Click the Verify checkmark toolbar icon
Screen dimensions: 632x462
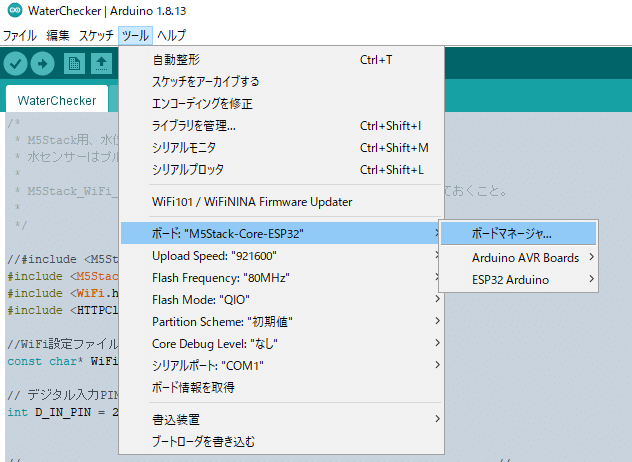15,64
